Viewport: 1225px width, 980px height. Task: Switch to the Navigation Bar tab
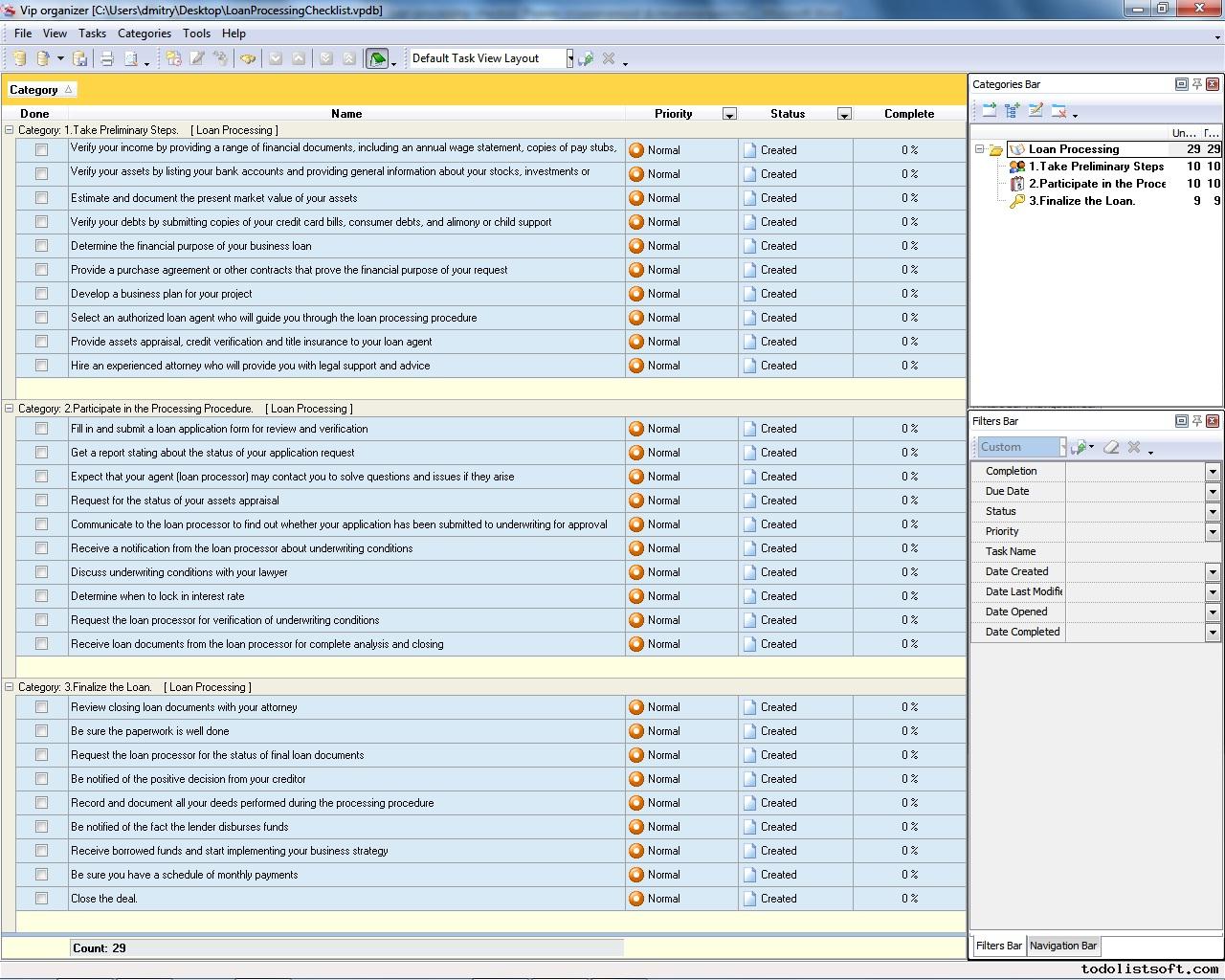1062,946
